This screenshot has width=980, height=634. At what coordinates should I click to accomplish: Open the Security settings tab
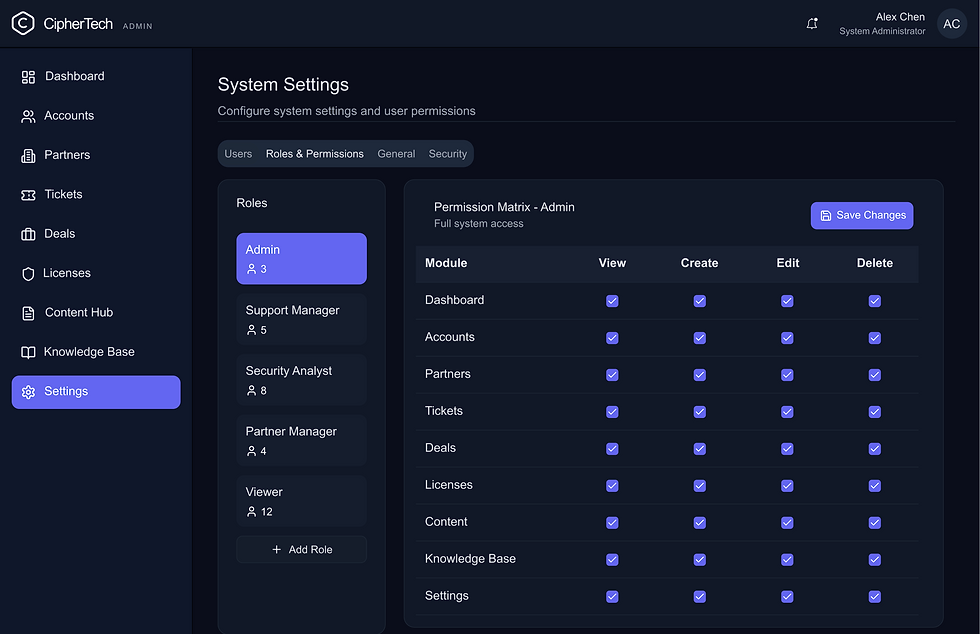point(447,153)
